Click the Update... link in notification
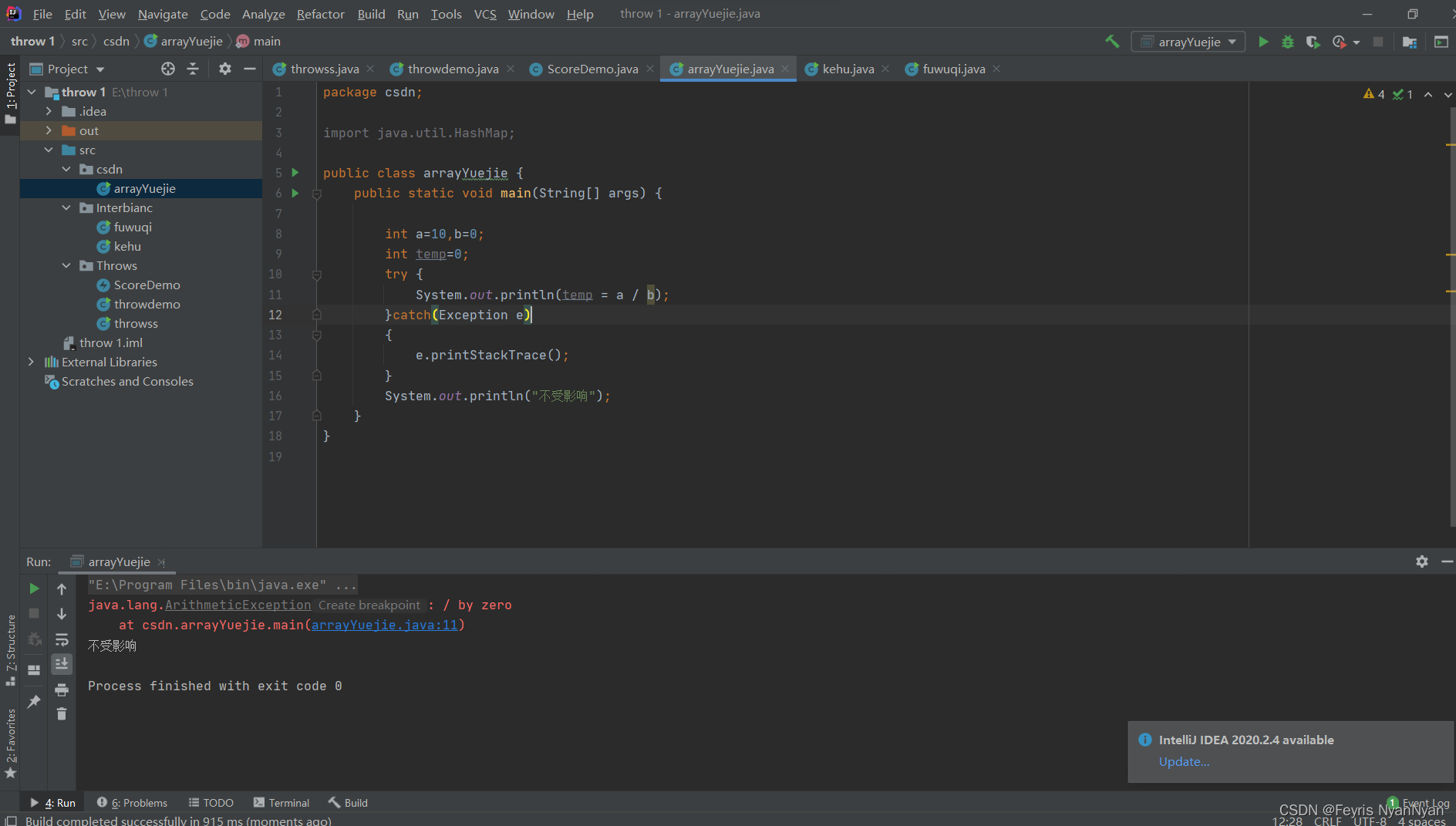This screenshot has height=826, width=1456. point(1184,761)
